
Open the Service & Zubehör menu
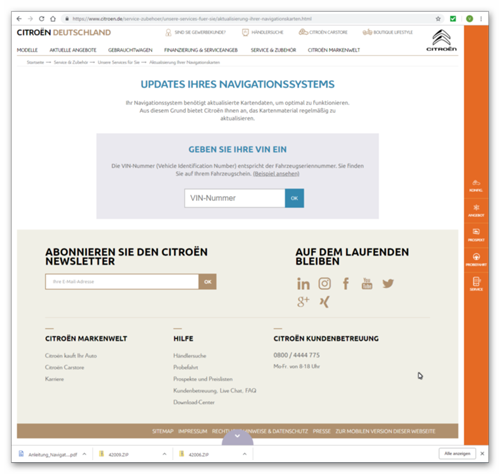(x=273, y=50)
